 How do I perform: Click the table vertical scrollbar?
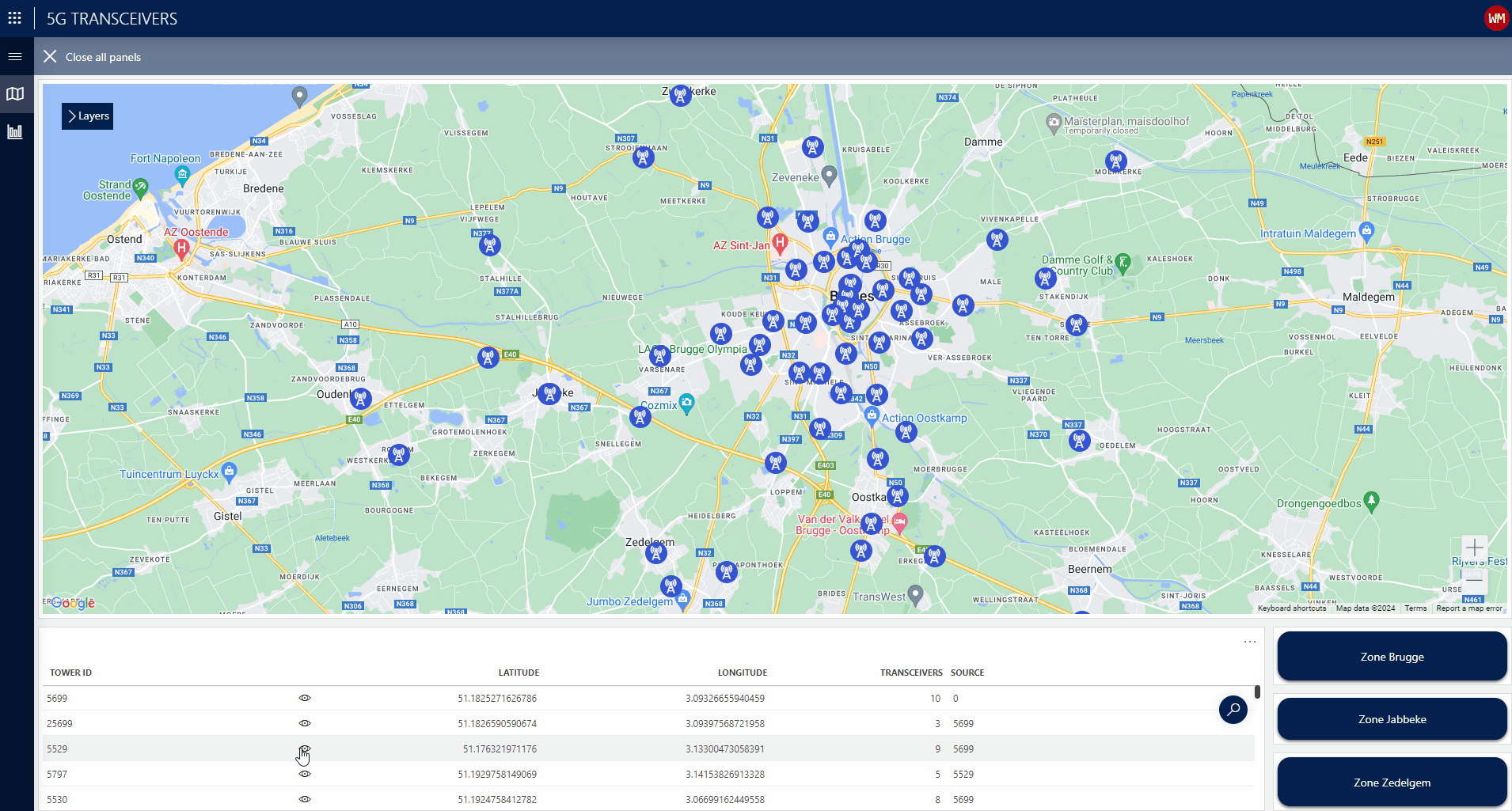[1257, 693]
